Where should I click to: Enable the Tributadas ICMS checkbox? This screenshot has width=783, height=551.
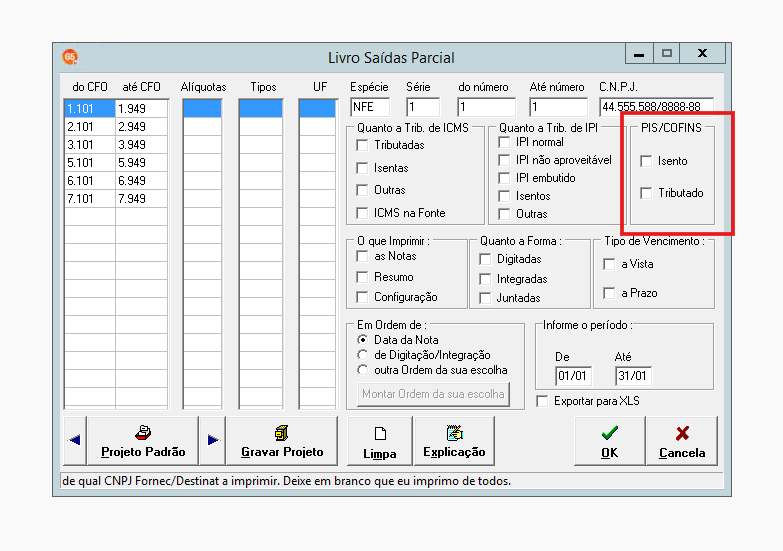[x=362, y=145]
